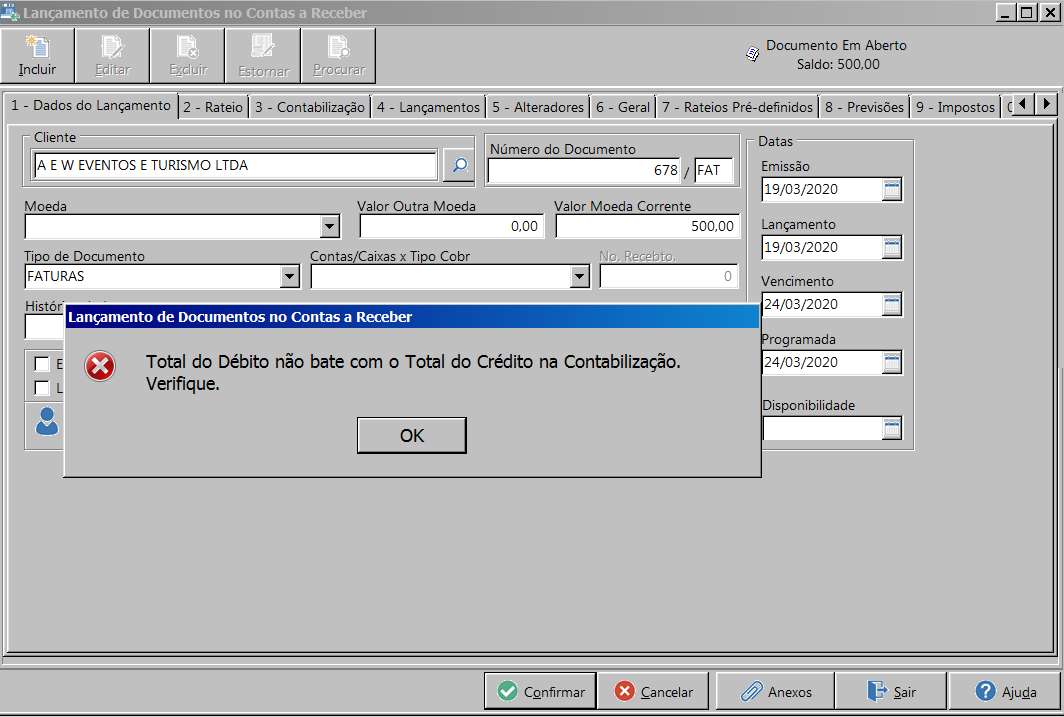
Task: Click the application icon in title bar
Action: (x=10, y=12)
